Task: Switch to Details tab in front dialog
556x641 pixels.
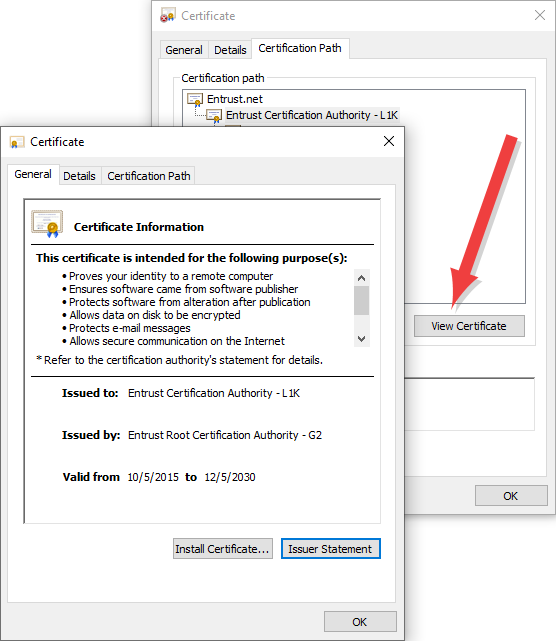Action: (x=79, y=176)
